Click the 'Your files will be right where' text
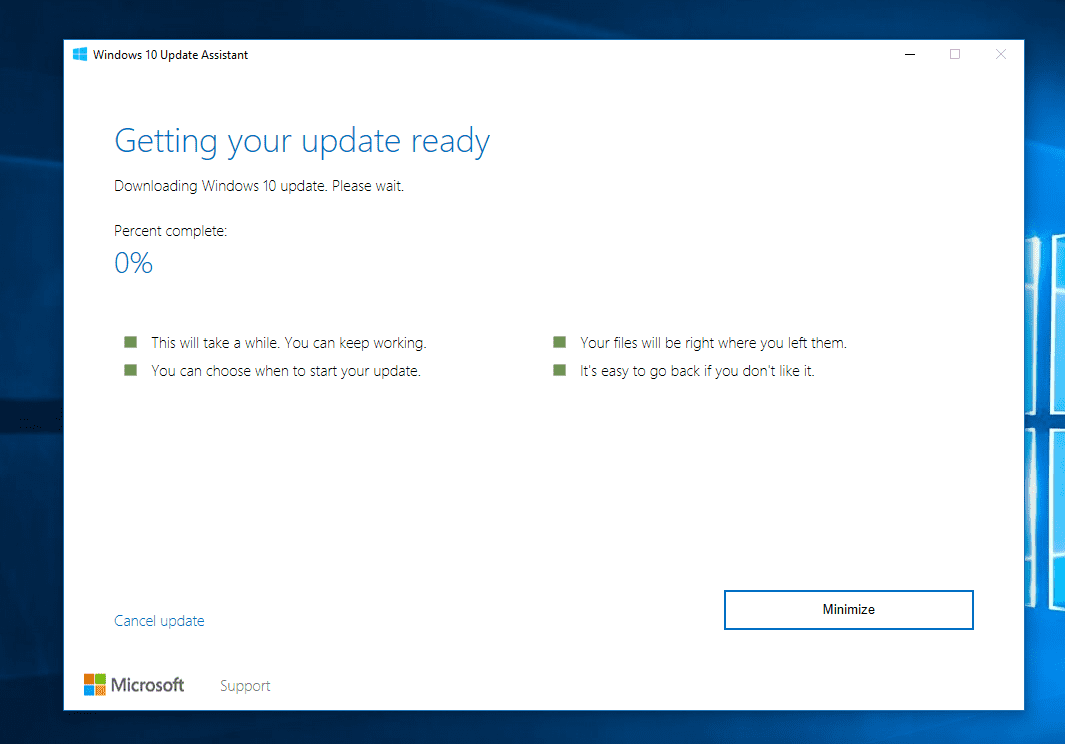The height and width of the screenshot is (744, 1065). [713, 343]
